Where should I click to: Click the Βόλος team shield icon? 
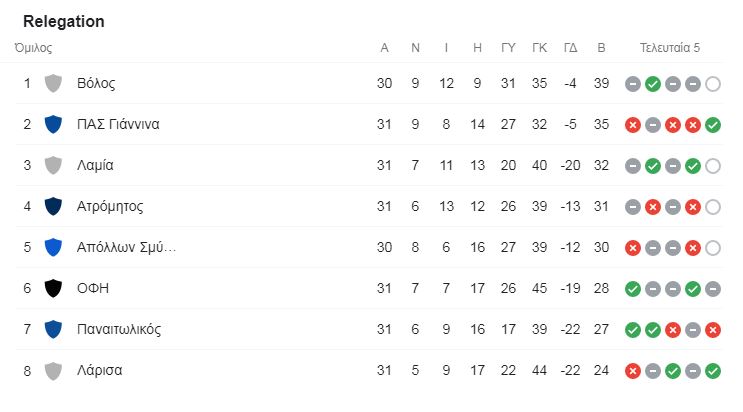53,83
